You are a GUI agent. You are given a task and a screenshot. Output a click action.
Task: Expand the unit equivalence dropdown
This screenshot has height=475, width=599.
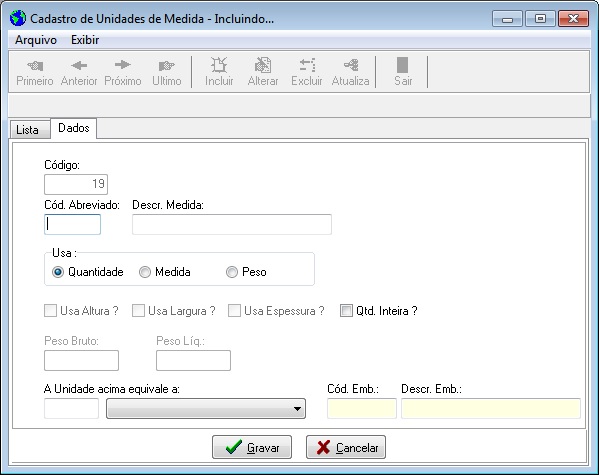[x=206, y=409]
